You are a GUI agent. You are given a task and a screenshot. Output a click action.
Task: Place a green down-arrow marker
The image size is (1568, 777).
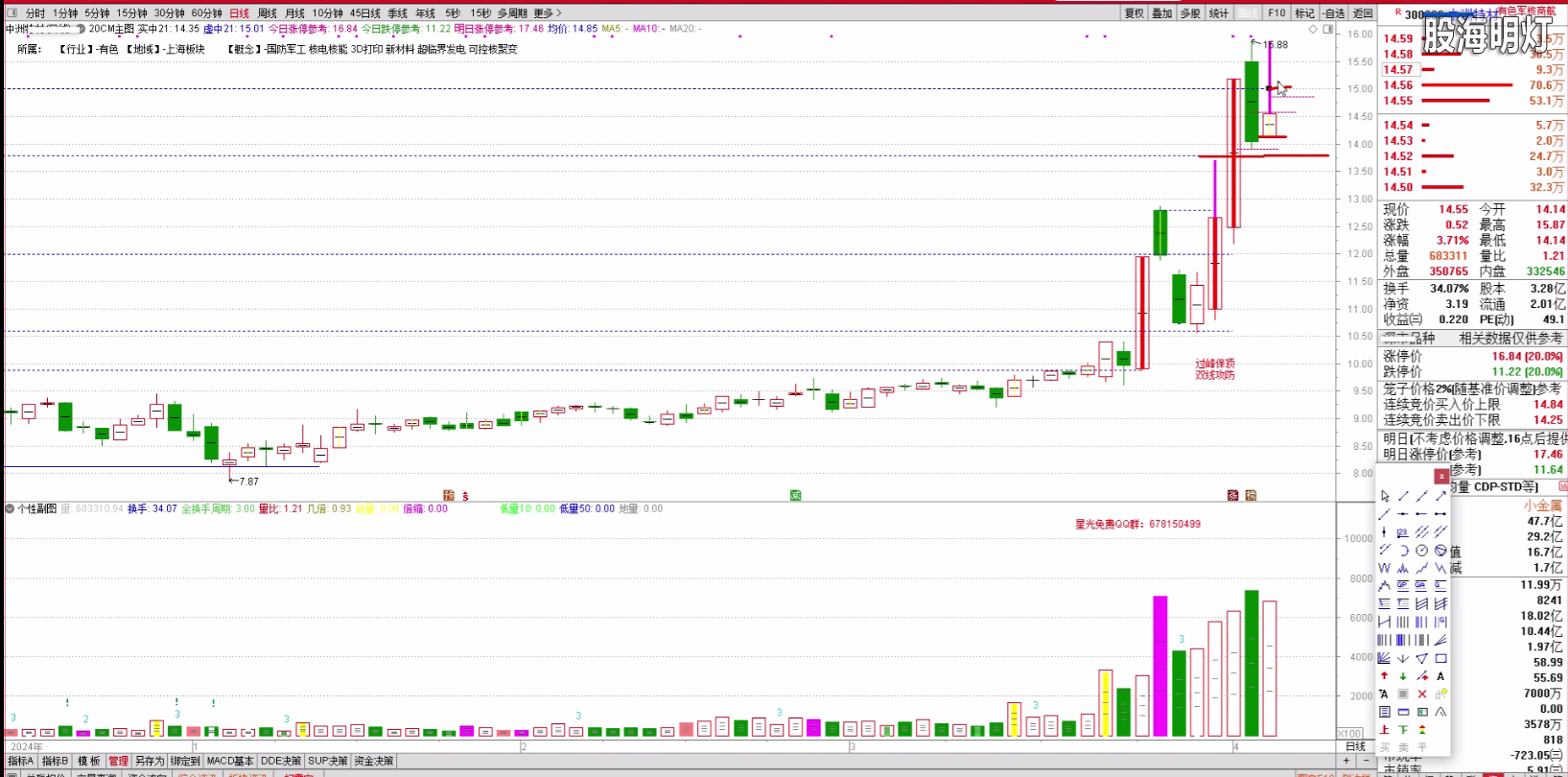[x=1403, y=675]
